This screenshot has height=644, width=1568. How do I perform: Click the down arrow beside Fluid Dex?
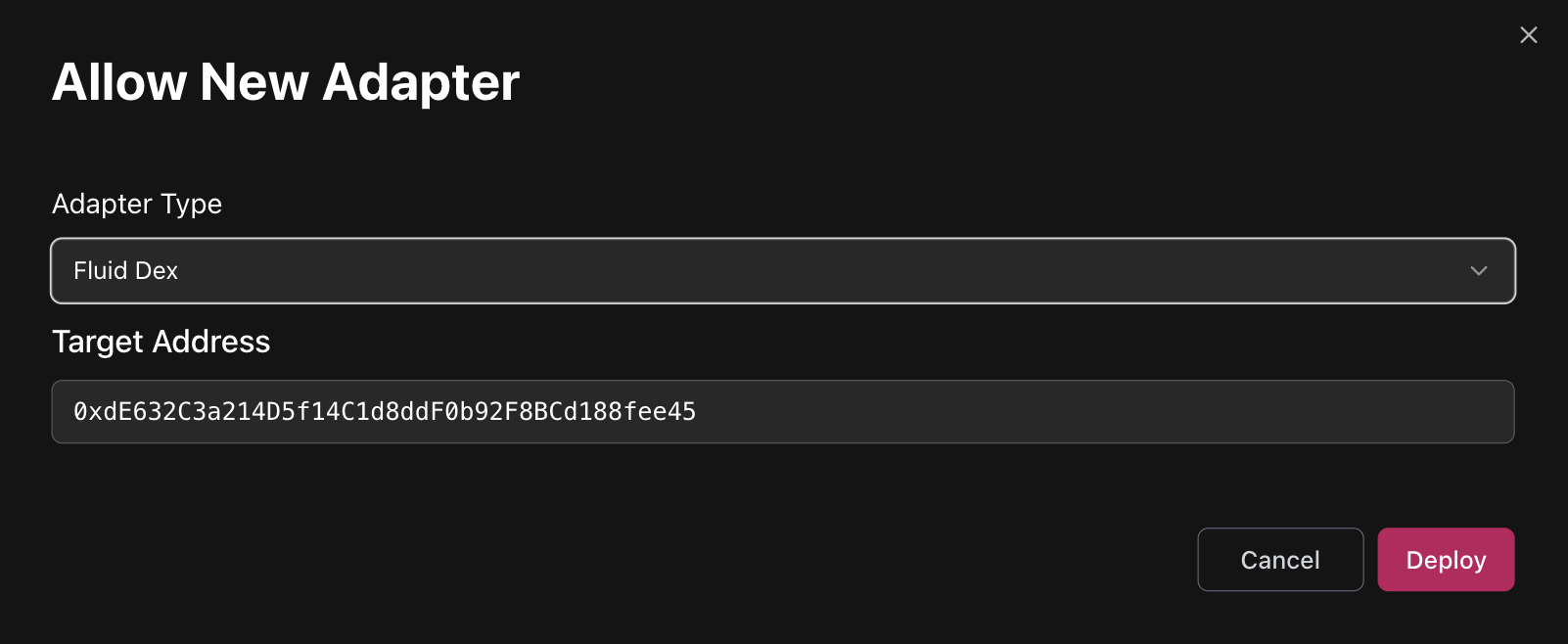[1478, 271]
